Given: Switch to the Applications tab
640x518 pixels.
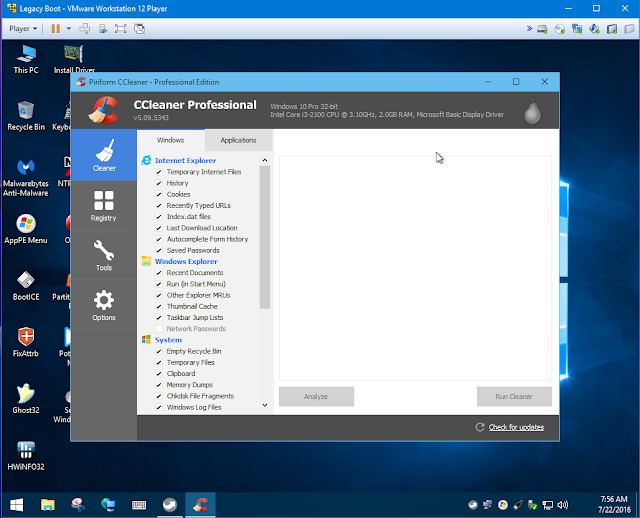Looking at the screenshot, I should (238, 140).
